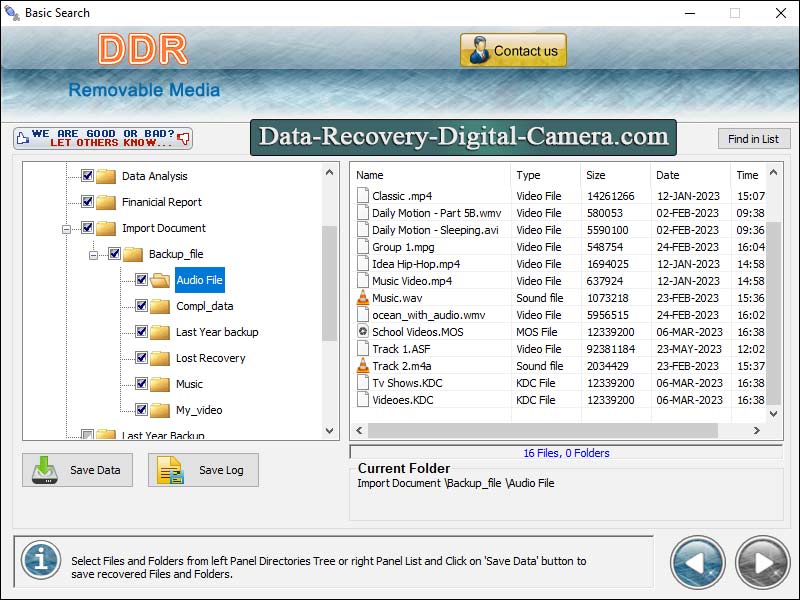Click the VLC cone icon beside Track 2.m4a
800x600 pixels.
click(363, 366)
